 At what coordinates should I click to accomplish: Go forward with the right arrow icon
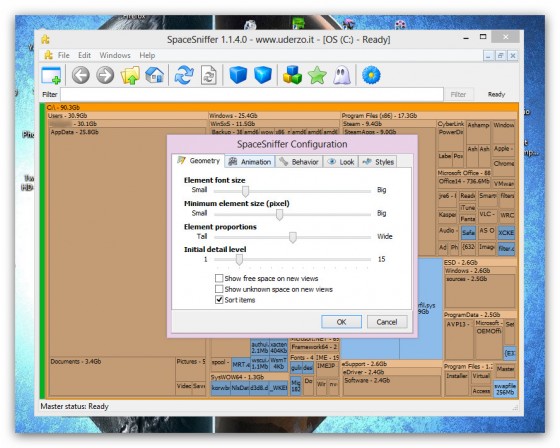click(x=105, y=75)
